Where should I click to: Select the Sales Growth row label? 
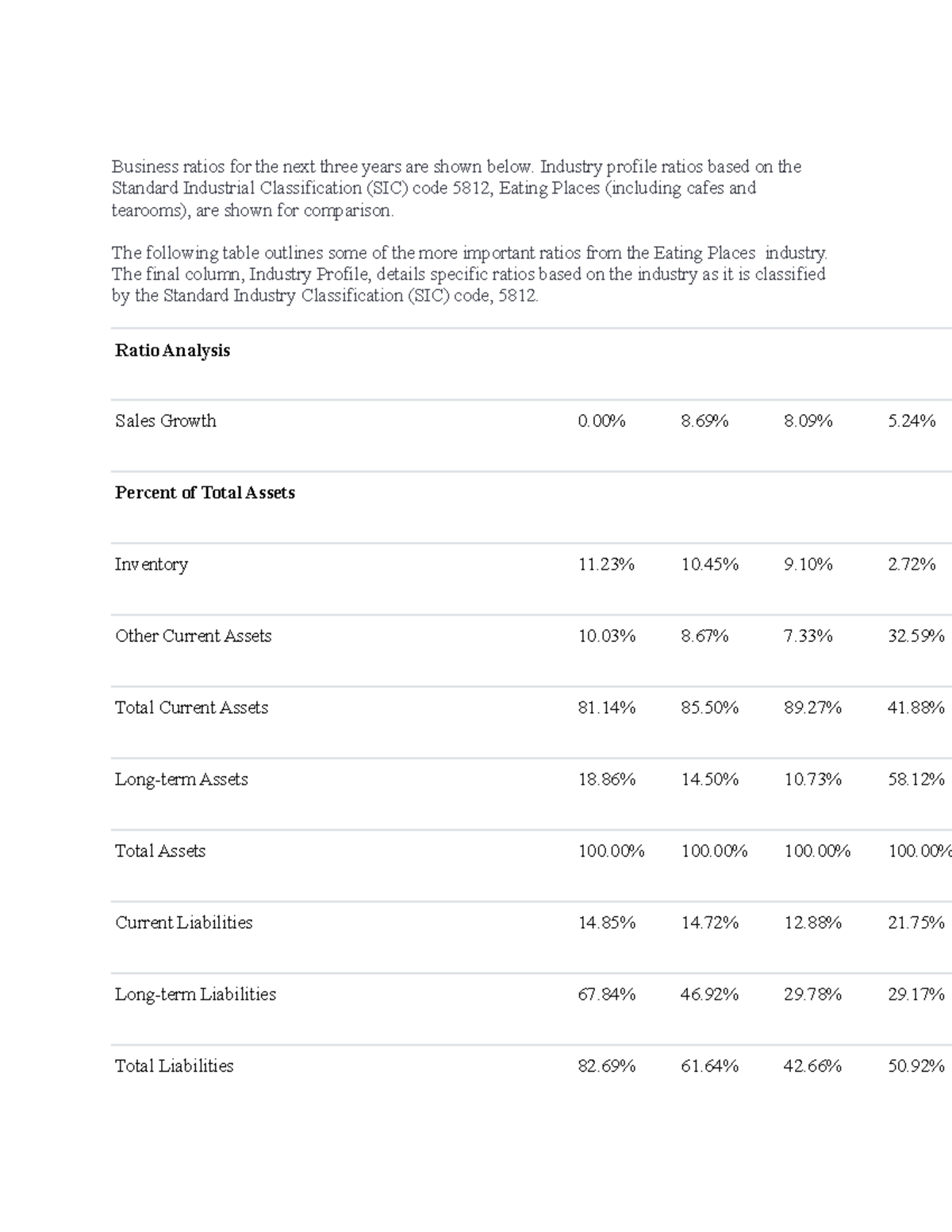[x=165, y=421]
